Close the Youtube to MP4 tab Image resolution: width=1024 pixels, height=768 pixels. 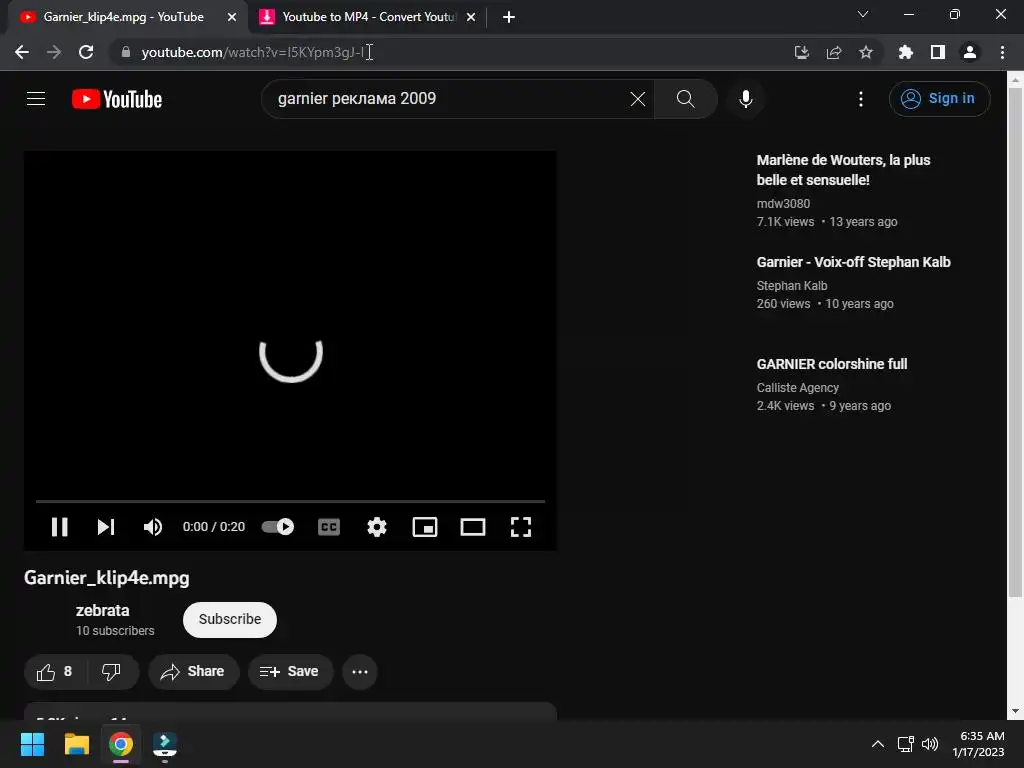(x=471, y=17)
